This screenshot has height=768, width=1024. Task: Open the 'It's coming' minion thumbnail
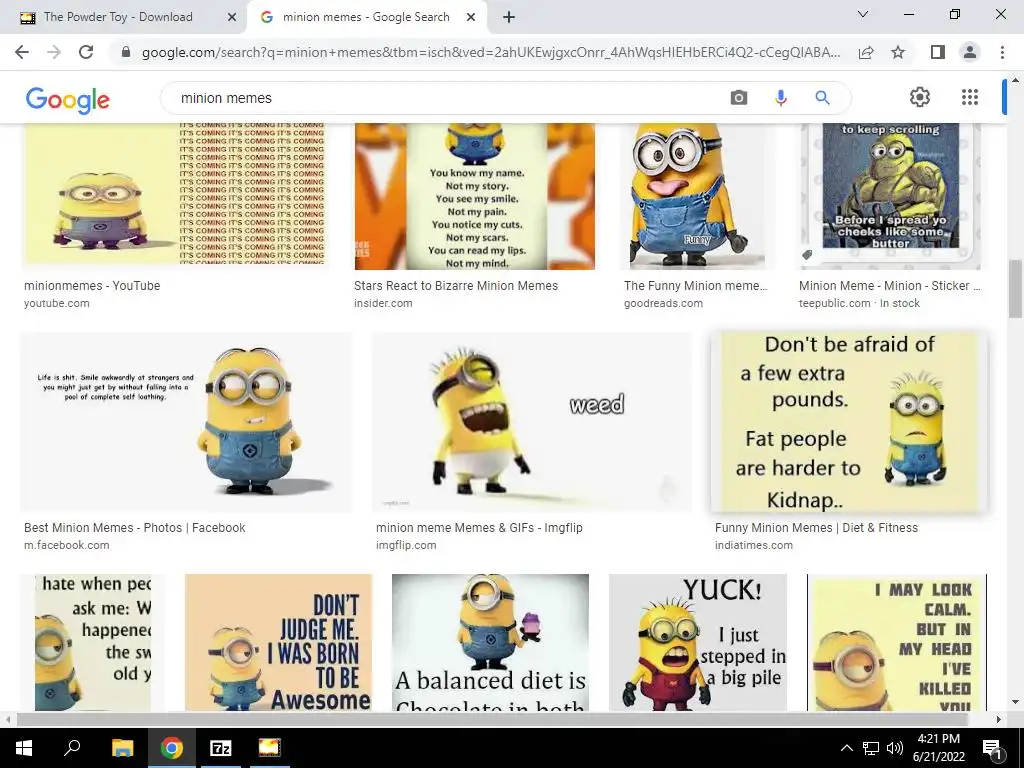click(176, 197)
